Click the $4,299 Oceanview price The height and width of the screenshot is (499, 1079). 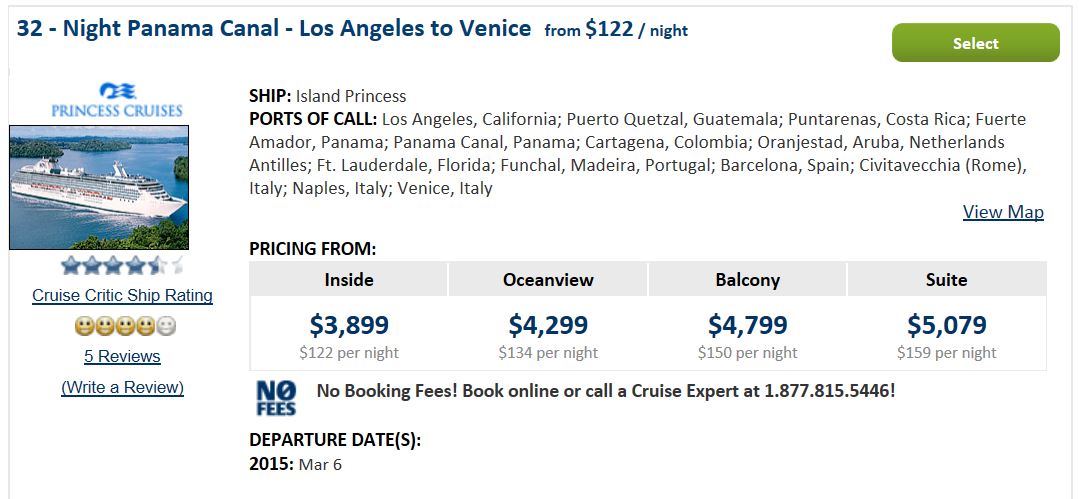tap(548, 325)
